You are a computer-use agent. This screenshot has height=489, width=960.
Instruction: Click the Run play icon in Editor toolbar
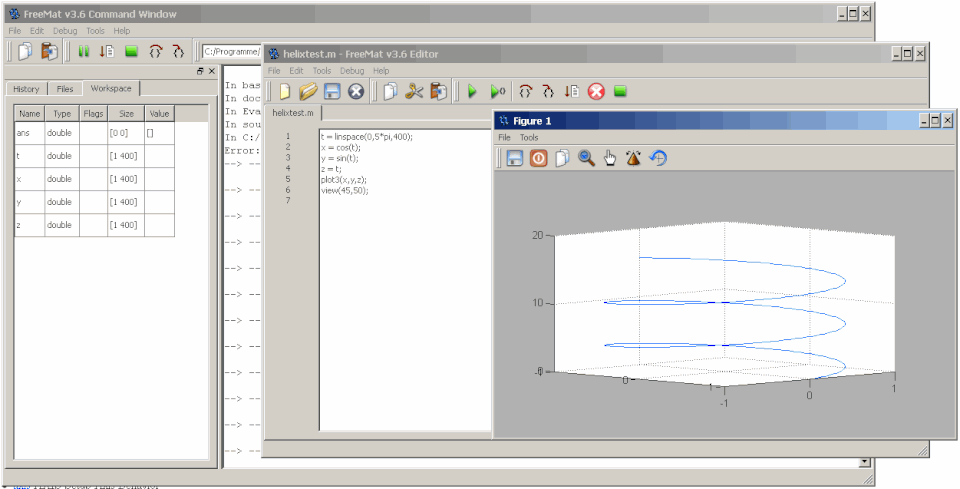(x=472, y=92)
